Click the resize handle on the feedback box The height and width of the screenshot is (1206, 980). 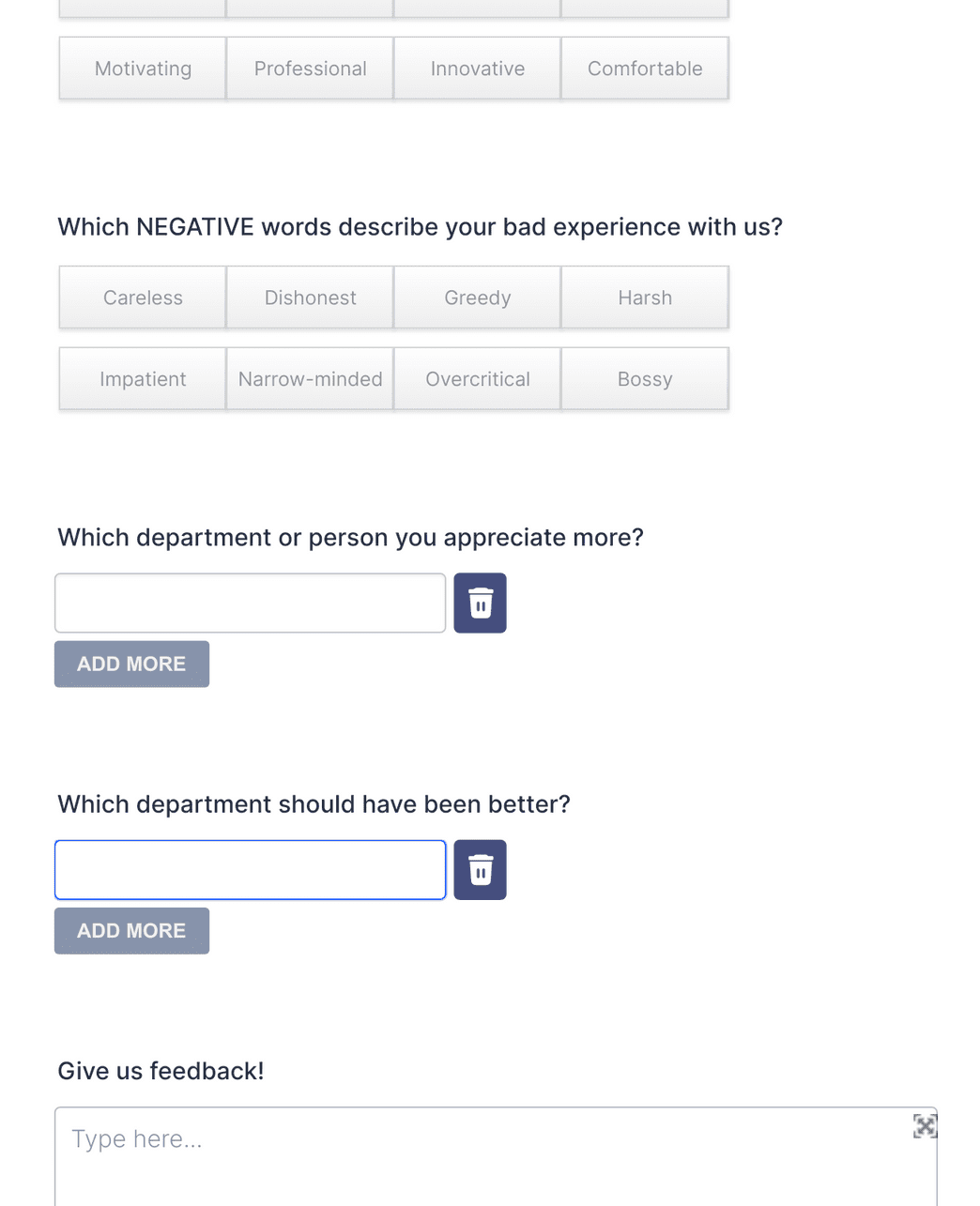(924, 1125)
